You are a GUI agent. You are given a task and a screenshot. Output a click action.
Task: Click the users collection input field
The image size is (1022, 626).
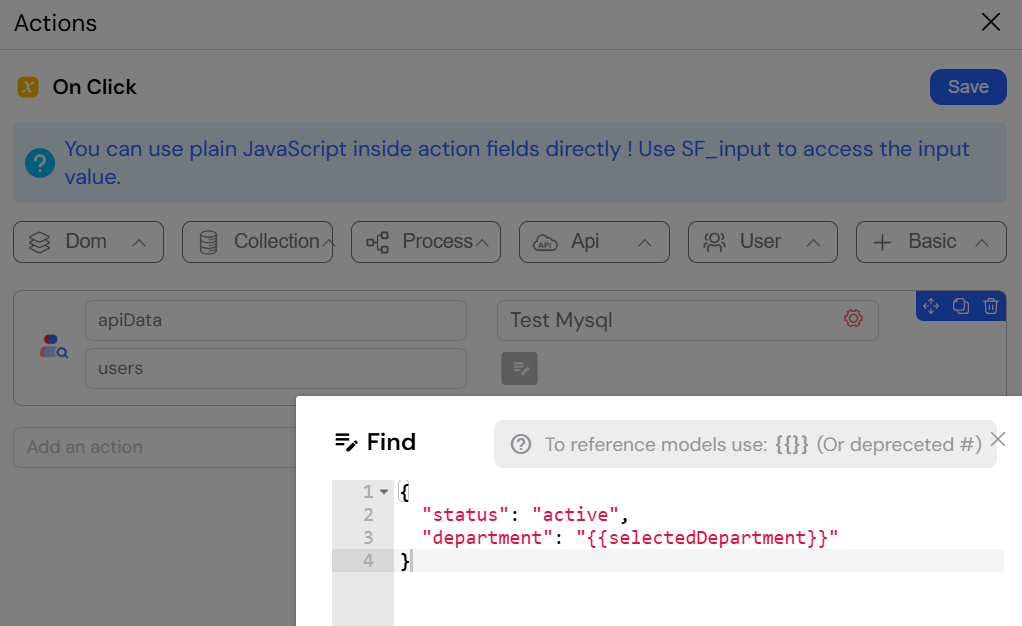click(x=276, y=368)
